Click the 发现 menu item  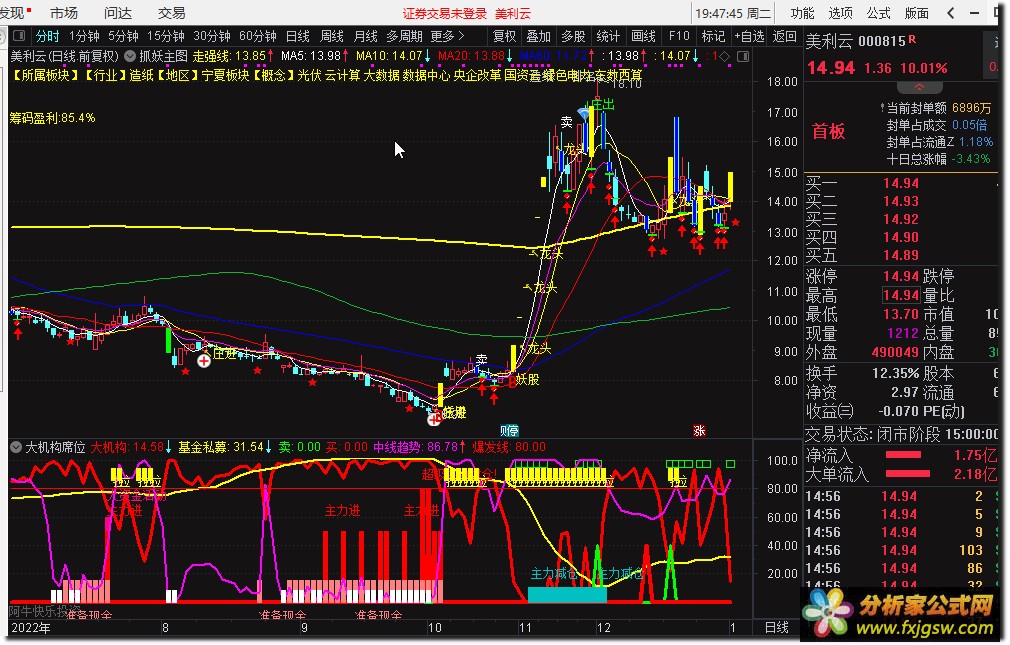pos(13,13)
